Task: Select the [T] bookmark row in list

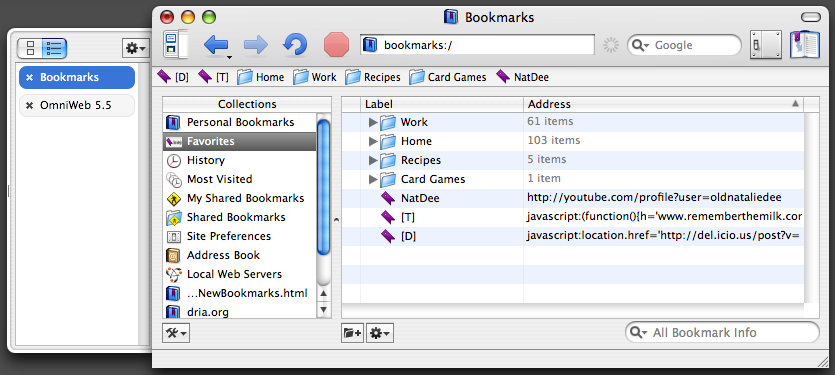Action: [x=572, y=217]
